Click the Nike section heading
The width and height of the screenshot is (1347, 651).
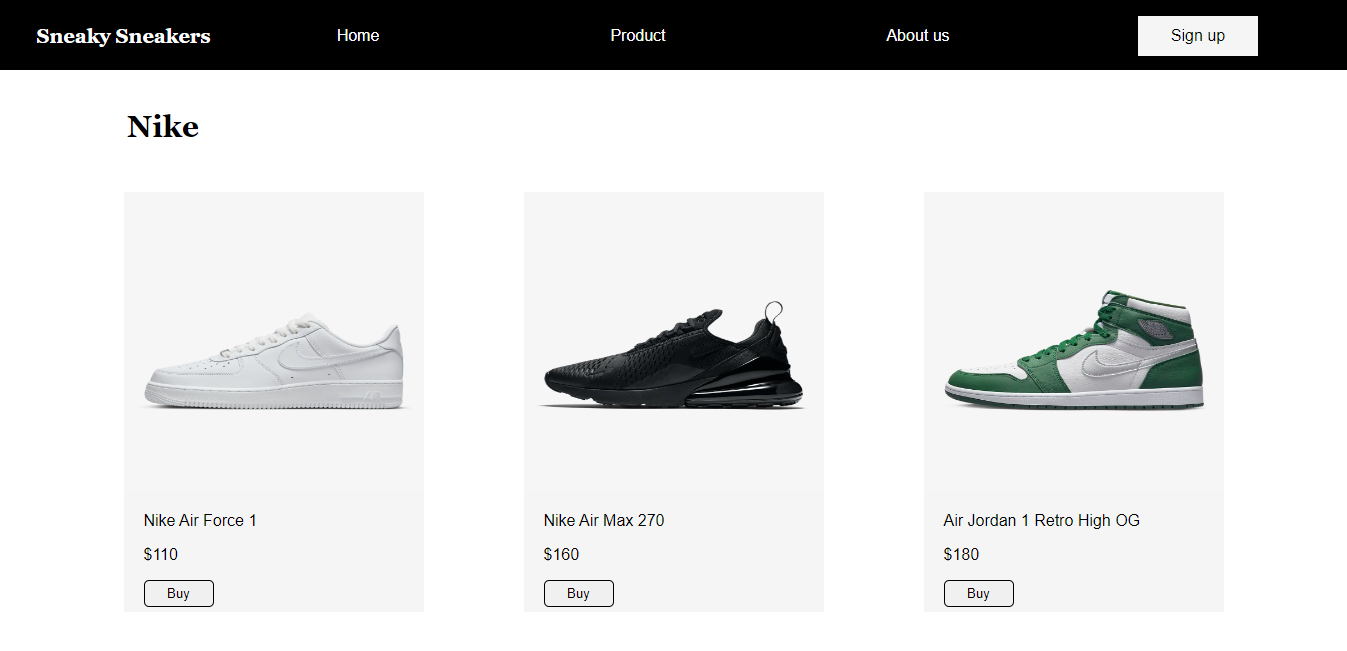(x=163, y=127)
